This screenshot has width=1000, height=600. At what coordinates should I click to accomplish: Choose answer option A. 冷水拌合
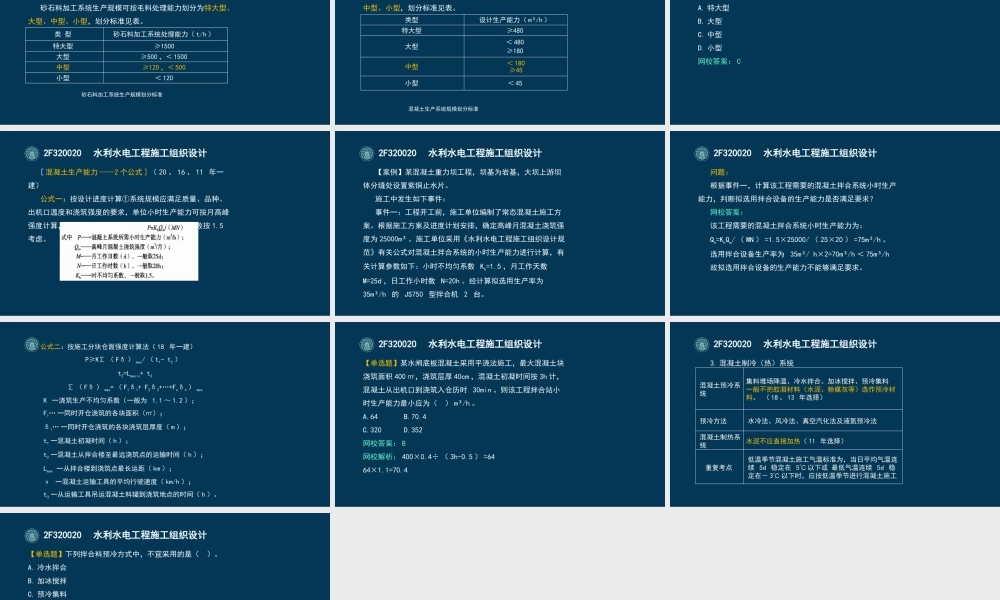tap(47, 567)
